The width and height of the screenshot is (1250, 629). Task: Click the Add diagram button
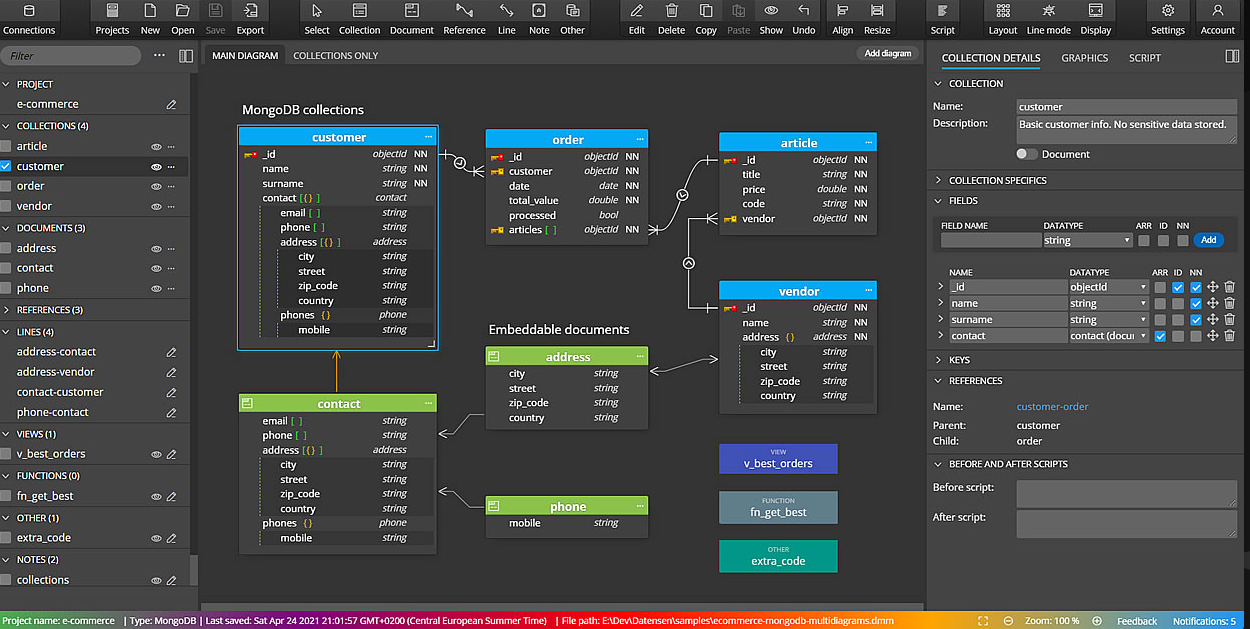pyautogui.click(x=888, y=53)
